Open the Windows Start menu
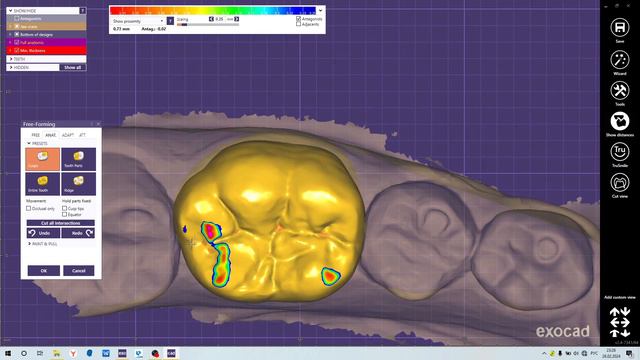The width and height of the screenshot is (640, 360). 8,353
